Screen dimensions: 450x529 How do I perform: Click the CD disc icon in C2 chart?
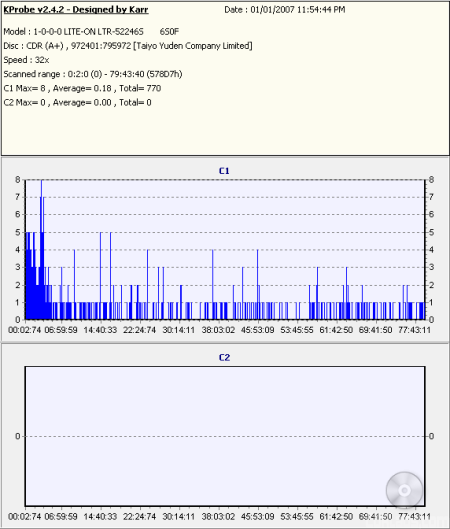tap(404, 490)
